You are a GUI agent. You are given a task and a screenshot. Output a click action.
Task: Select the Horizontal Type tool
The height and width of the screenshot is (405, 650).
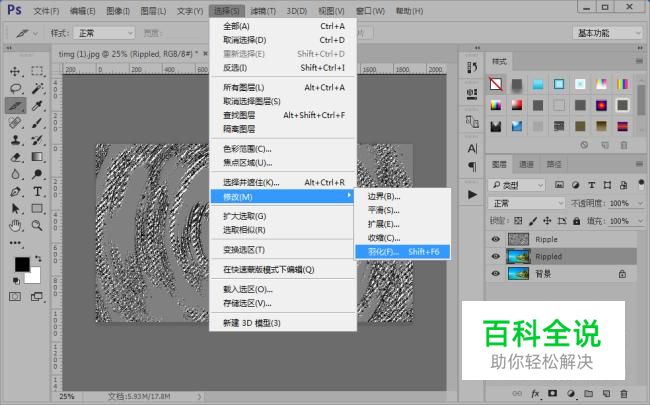click(x=37, y=192)
